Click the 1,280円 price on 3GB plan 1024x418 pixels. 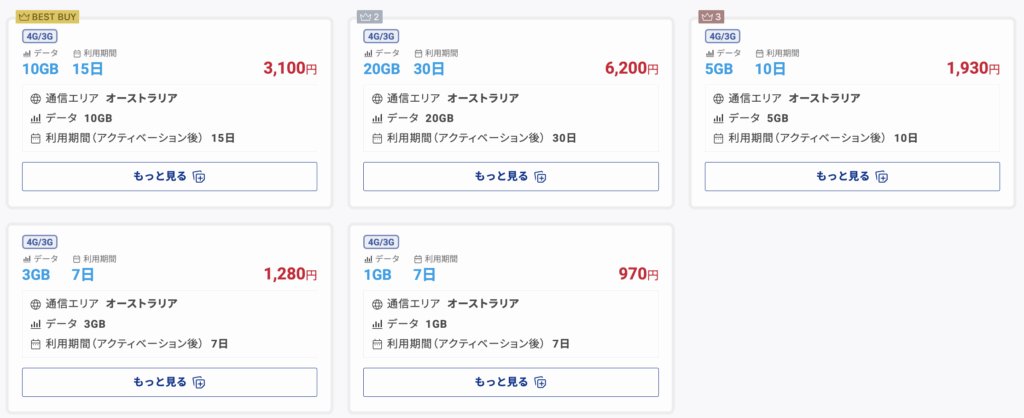point(291,274)
